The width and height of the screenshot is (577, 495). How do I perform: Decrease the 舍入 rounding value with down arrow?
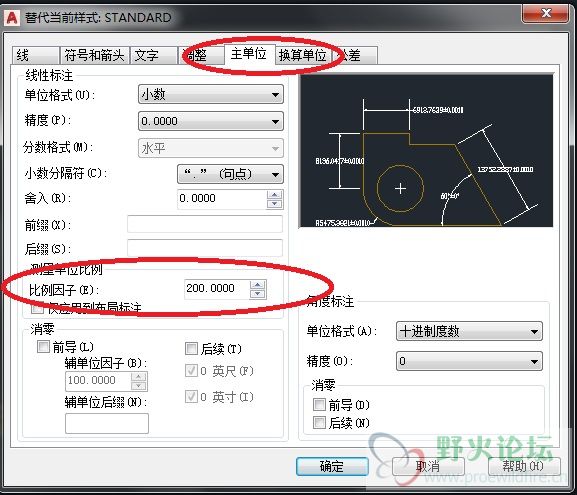coord(275,204)
